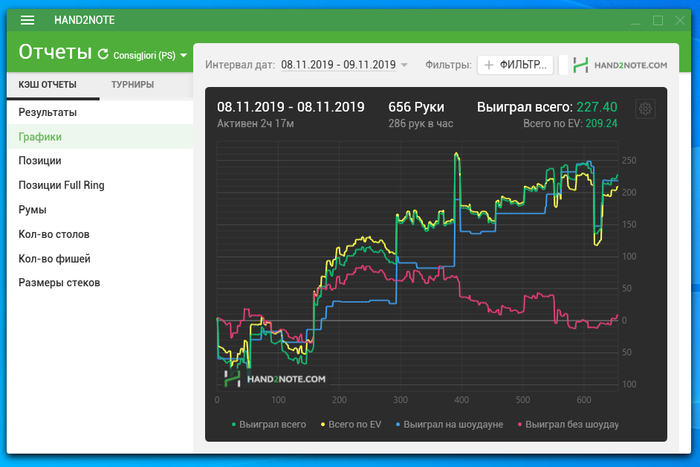Image resolution: width=700 pixels, height=467 pixels.
Task: Open chart settings gear icon
Action: coord(645,108)
